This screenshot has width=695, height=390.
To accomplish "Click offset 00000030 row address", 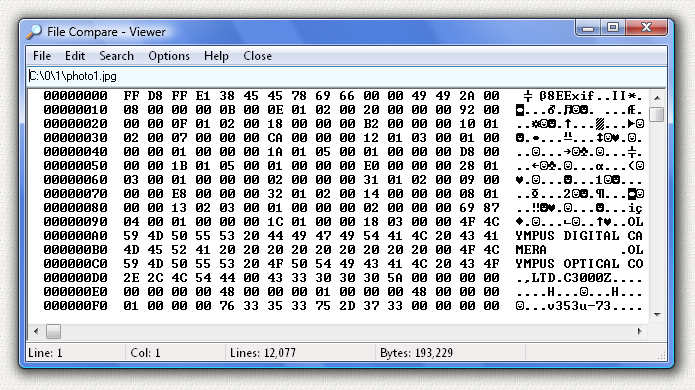I will pos(75,138).
